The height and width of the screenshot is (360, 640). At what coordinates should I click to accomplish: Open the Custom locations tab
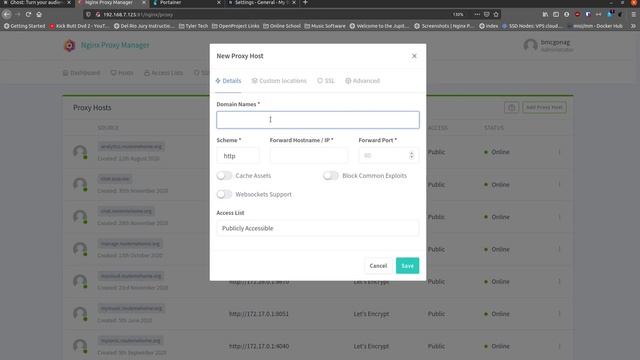tap(279, 81)
